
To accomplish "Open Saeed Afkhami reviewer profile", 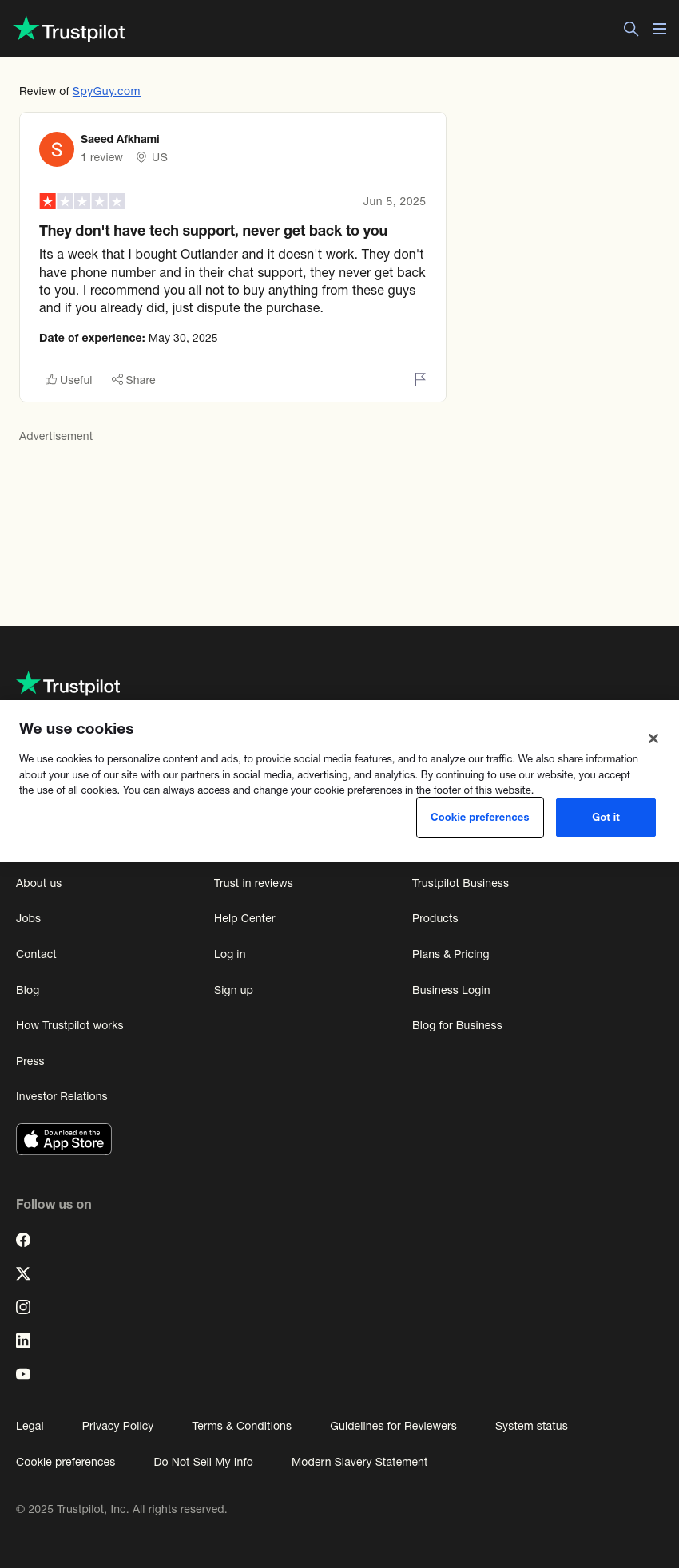I will click(x=120, y=139).
